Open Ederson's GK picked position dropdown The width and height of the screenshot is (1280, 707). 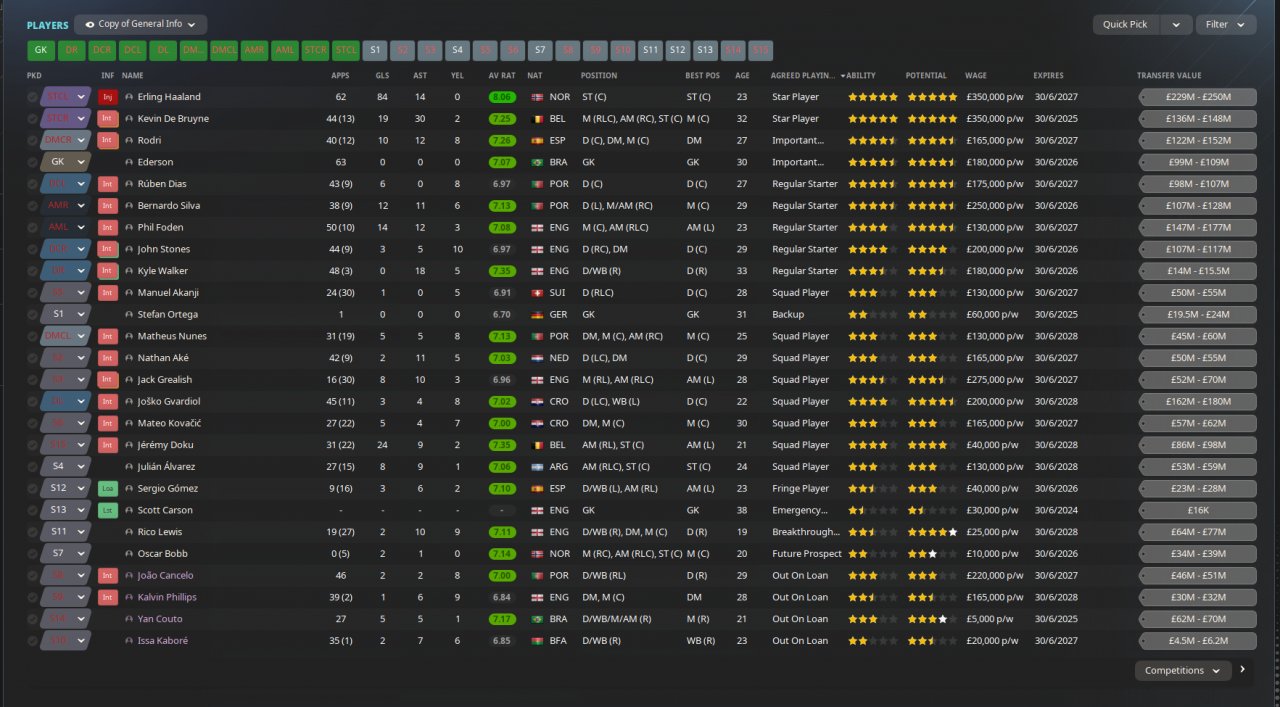pyautogui.click(x=66, y=162)
